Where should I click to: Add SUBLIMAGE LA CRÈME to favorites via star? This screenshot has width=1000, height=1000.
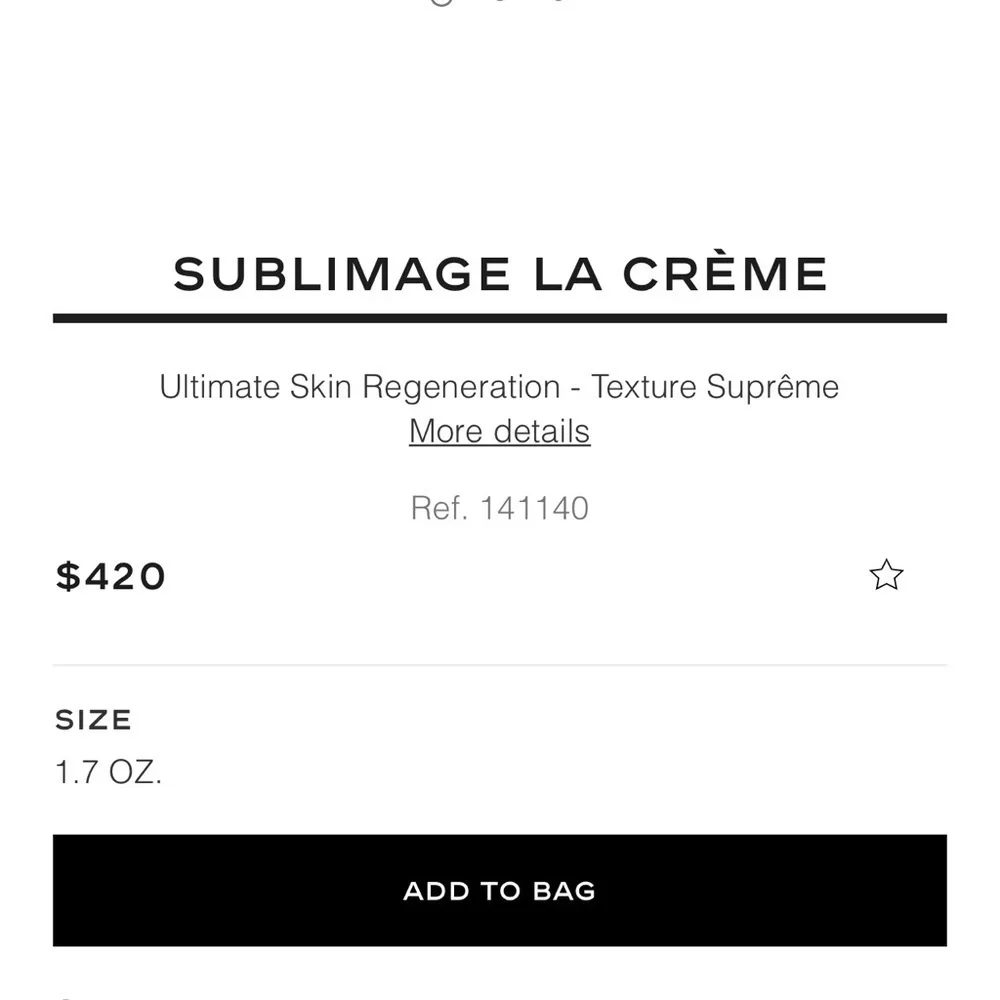click(886, 575)
